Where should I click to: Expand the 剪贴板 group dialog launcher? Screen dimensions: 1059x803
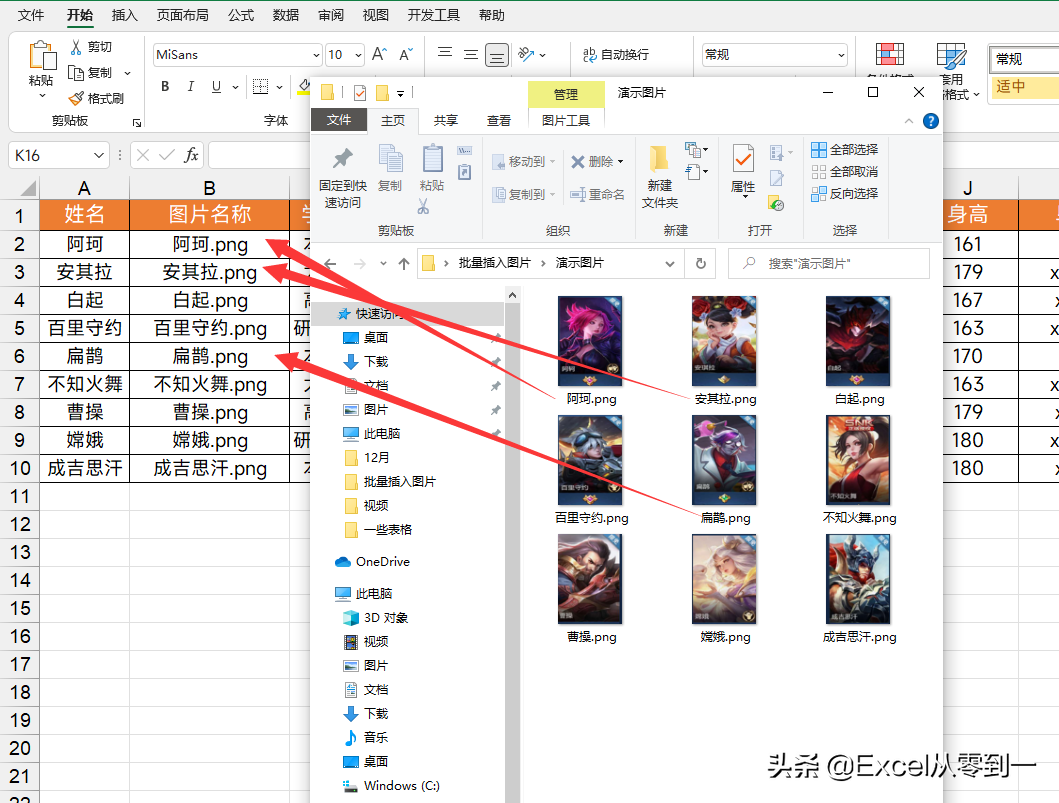click(x=136, y=123)
